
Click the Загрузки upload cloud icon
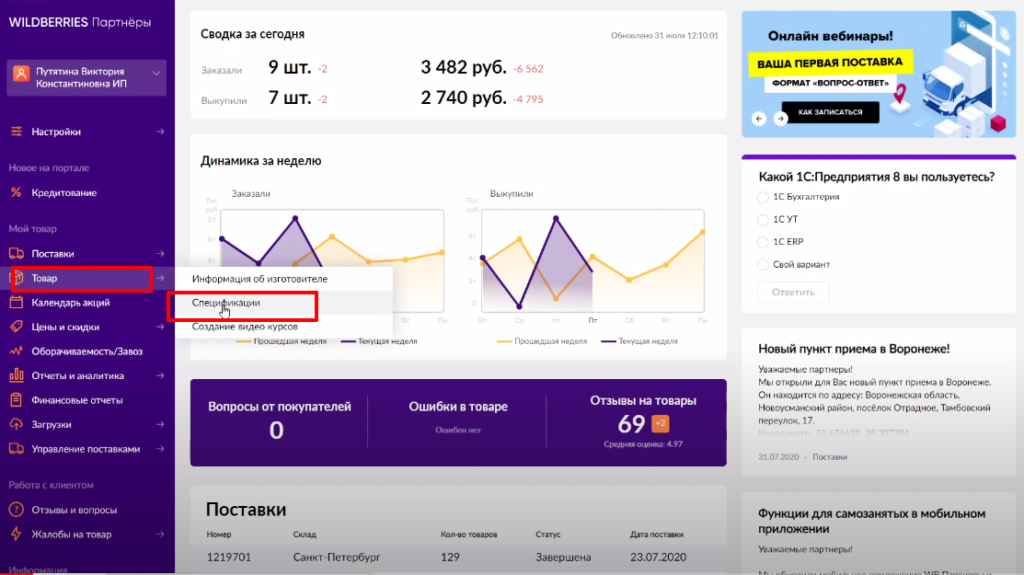pos(16,424)
